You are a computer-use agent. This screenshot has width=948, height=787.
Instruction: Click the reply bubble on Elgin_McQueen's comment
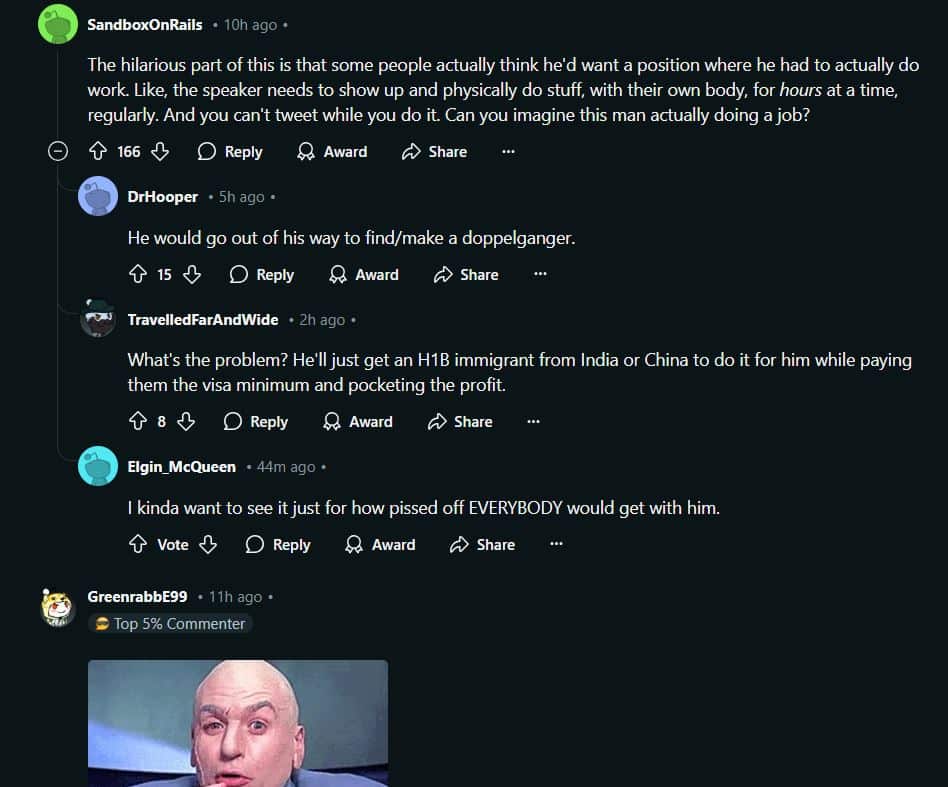255,545
